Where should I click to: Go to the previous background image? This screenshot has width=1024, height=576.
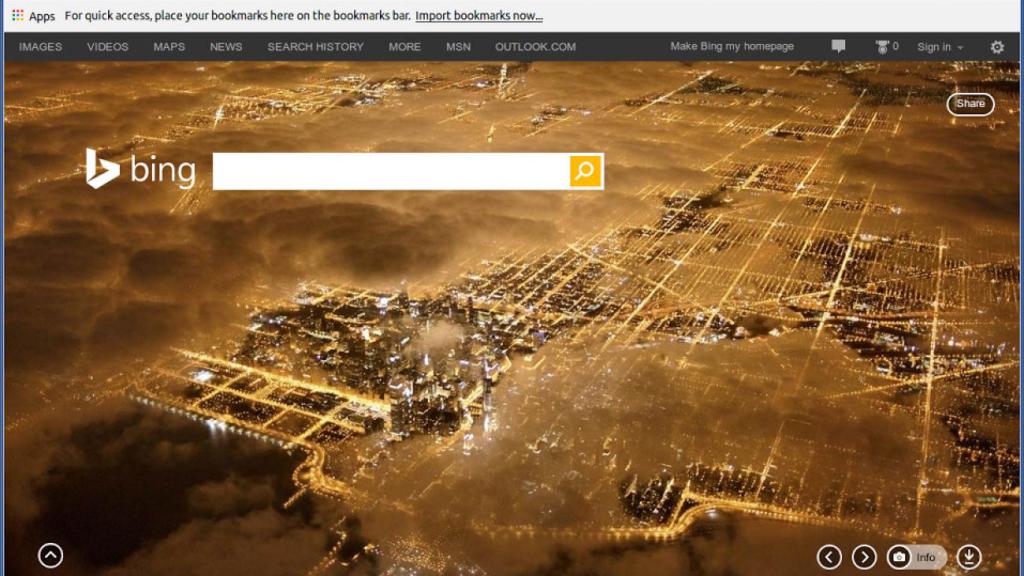point(828,557)
